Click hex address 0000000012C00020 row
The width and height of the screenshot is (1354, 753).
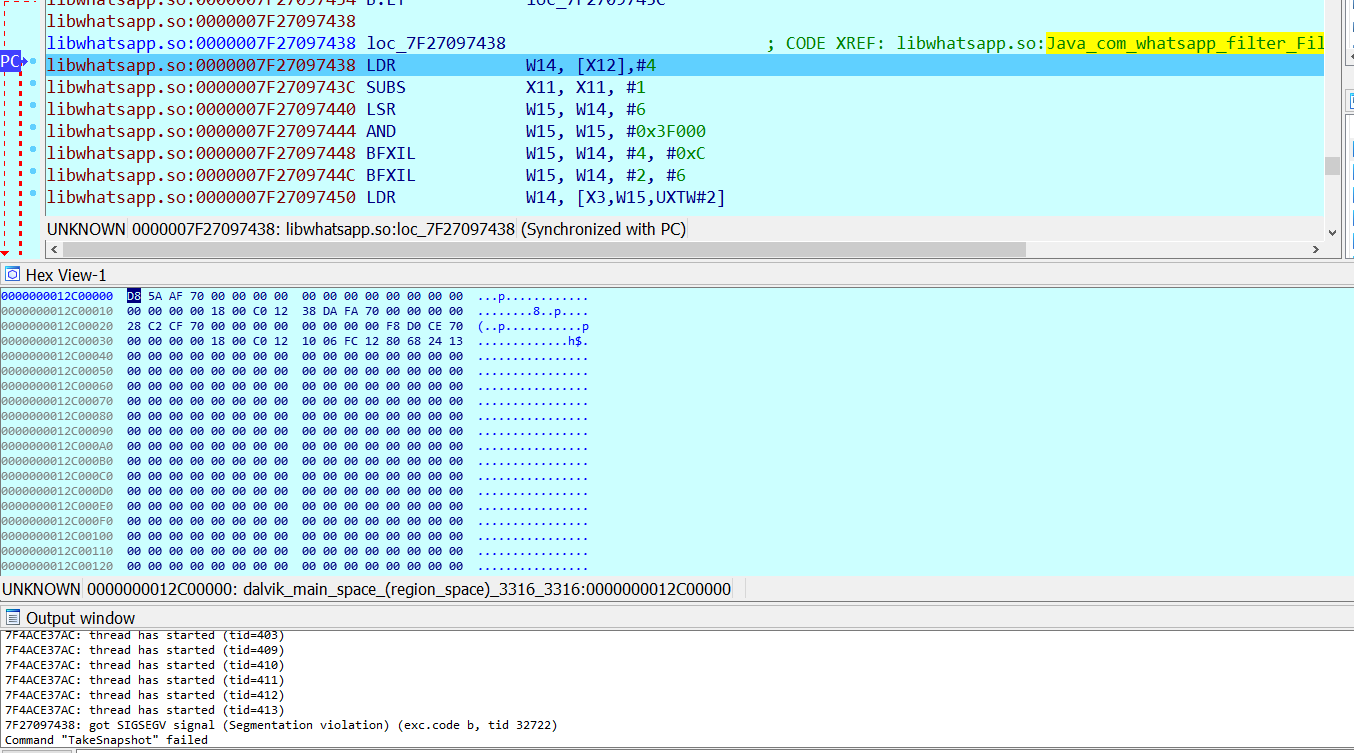pos(57,326)
